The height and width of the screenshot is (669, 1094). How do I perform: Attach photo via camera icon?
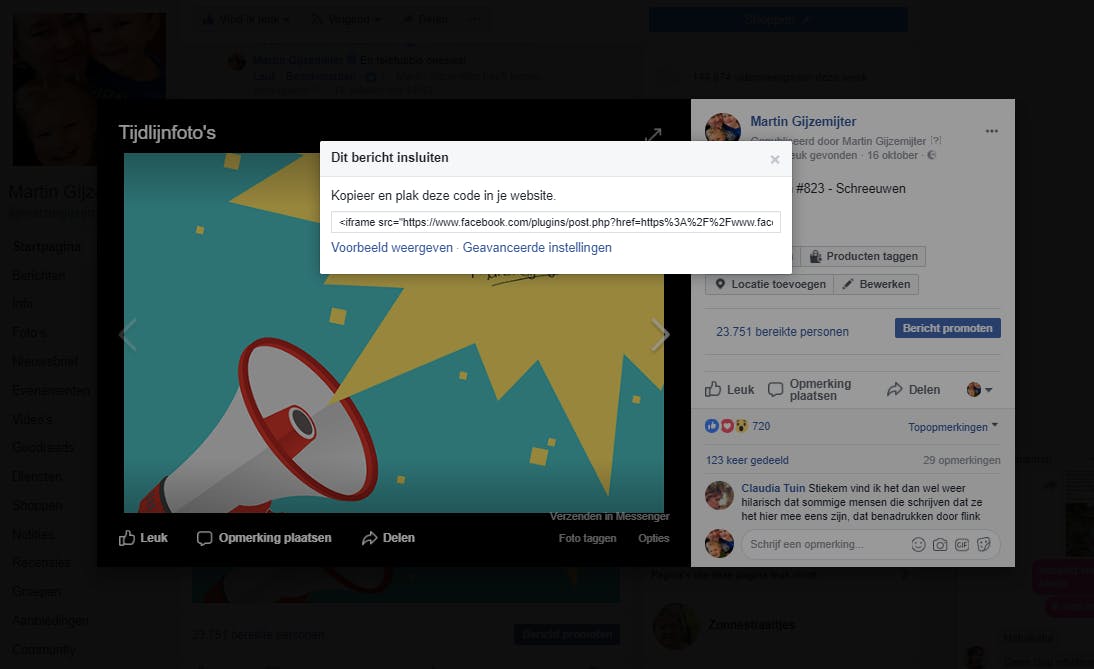click(x=940, y=544)
